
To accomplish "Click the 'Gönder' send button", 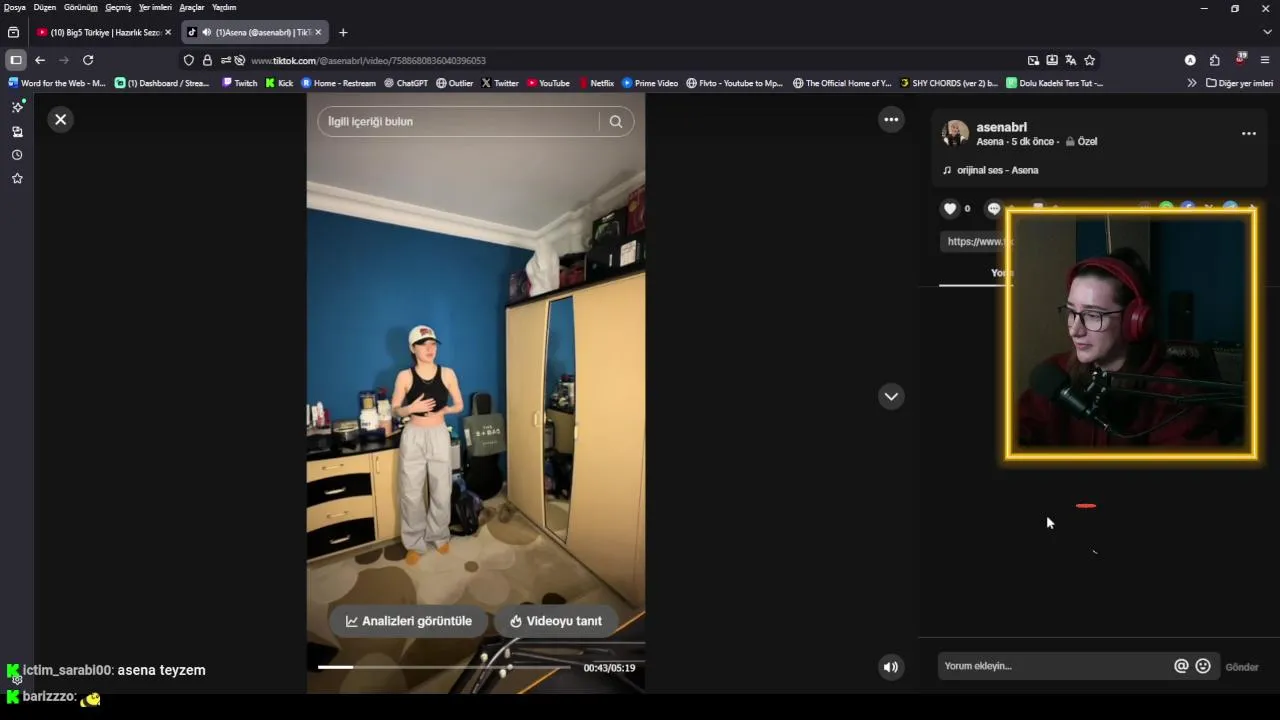I will pos(1242,667).
